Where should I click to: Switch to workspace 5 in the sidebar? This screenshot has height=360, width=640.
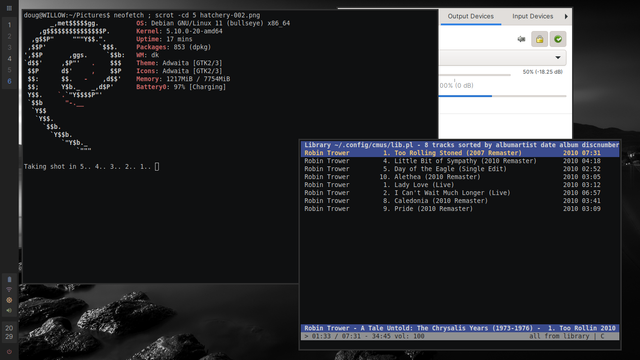pos(9,70)
